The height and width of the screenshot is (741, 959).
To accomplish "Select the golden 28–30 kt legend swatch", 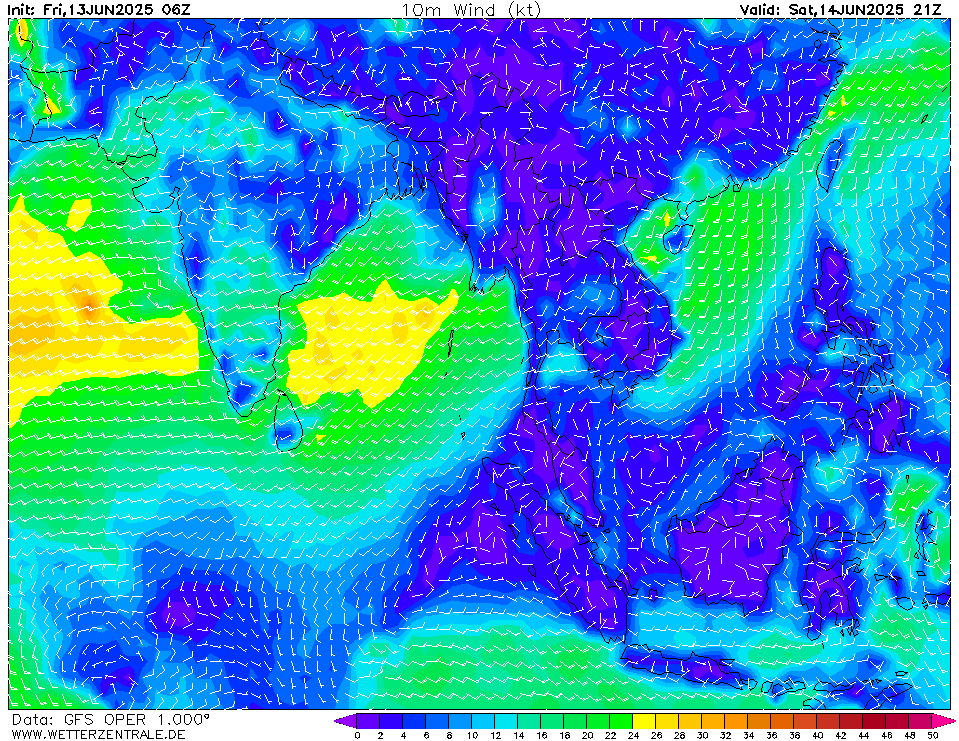I will point(691,721).
